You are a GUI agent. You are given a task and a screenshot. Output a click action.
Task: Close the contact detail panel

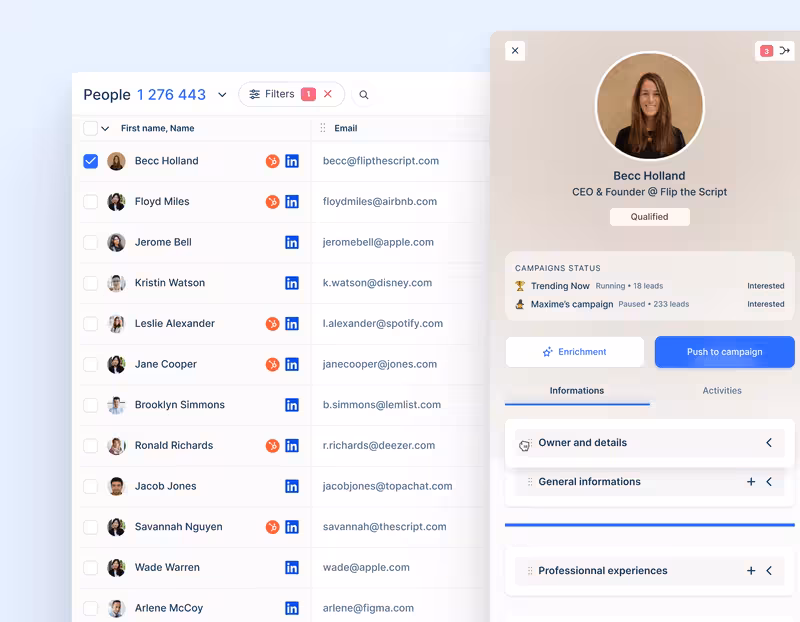tap(515, 50)
